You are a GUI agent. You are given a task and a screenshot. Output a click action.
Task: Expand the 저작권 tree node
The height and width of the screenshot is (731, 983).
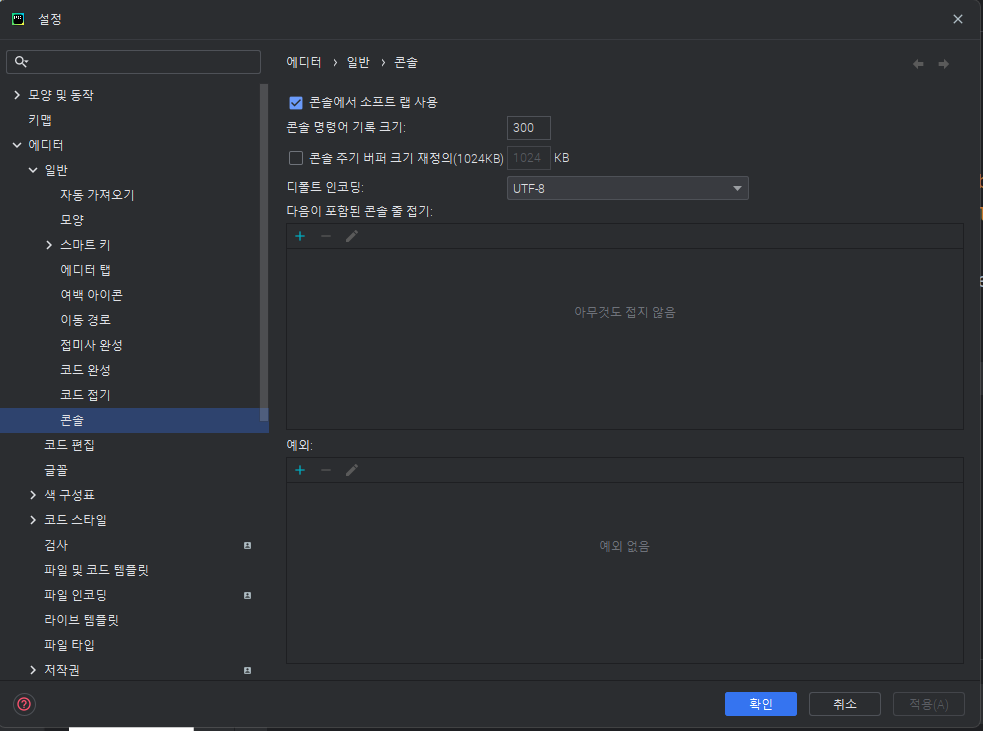point(33,670)
